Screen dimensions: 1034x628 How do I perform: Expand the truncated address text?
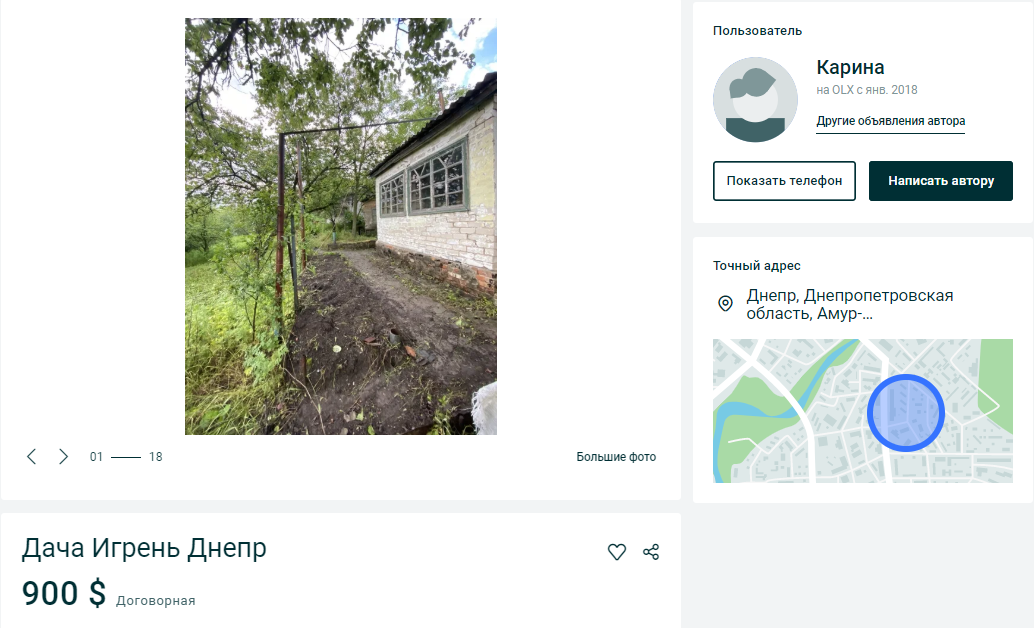tap(849, 304)
